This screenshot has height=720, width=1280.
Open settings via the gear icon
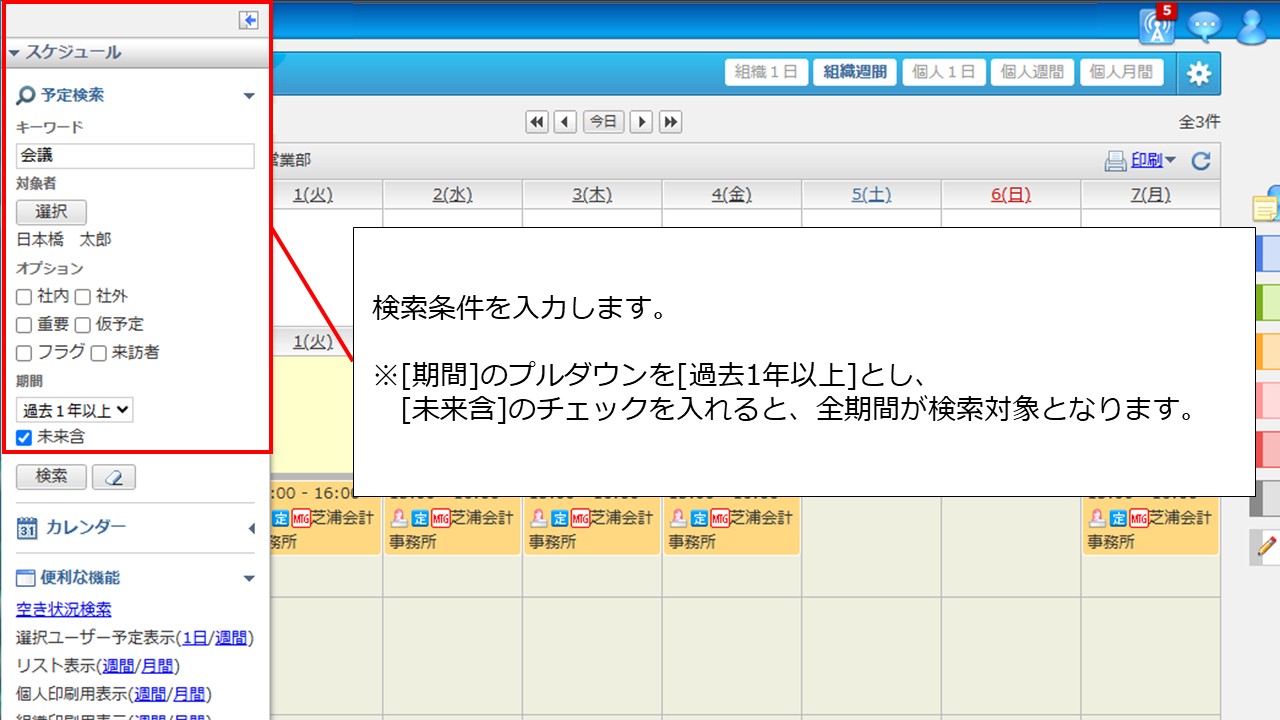tap(1199, 72)
